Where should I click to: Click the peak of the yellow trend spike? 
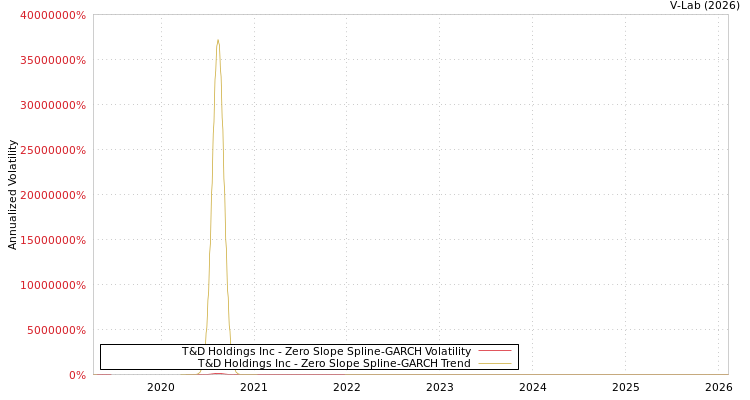click(218, 40)
